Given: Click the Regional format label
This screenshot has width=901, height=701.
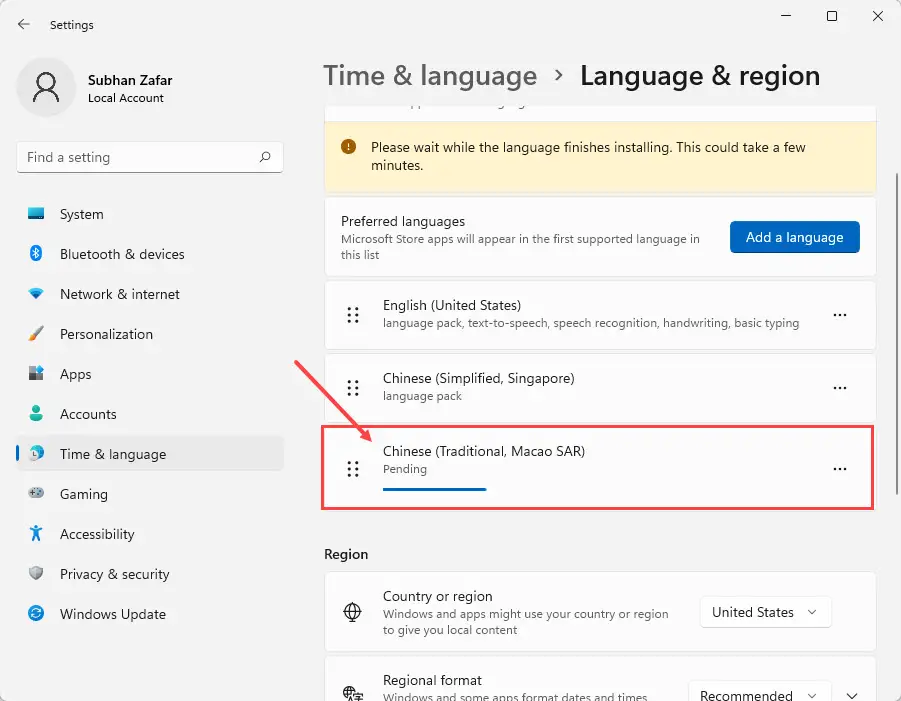Looking at the screenshot, I should pos(432,680).
